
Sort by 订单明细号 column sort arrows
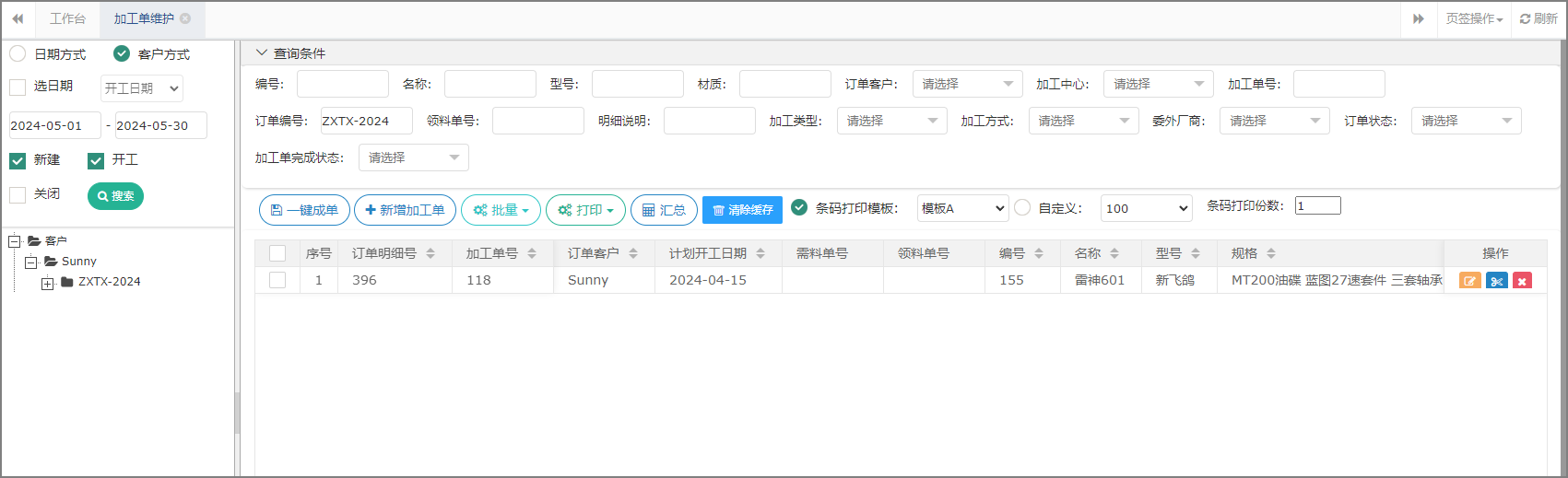pyautogui.click(x=430, y=253)
